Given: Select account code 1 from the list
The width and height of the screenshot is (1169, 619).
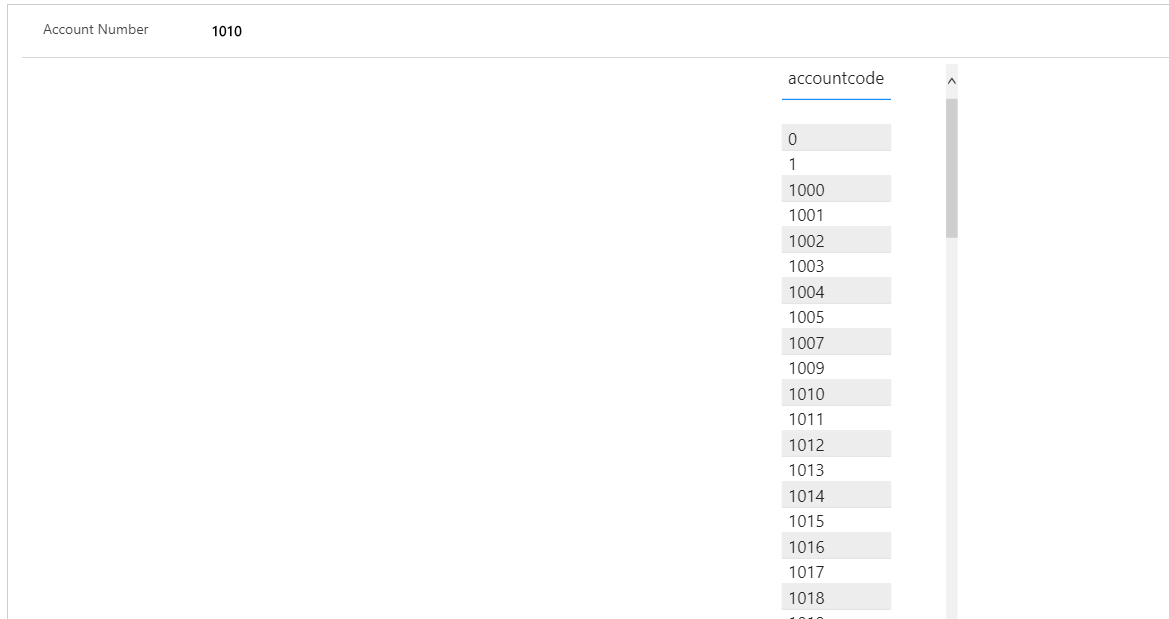Looking at the screenshot, I should click(835, 163).
